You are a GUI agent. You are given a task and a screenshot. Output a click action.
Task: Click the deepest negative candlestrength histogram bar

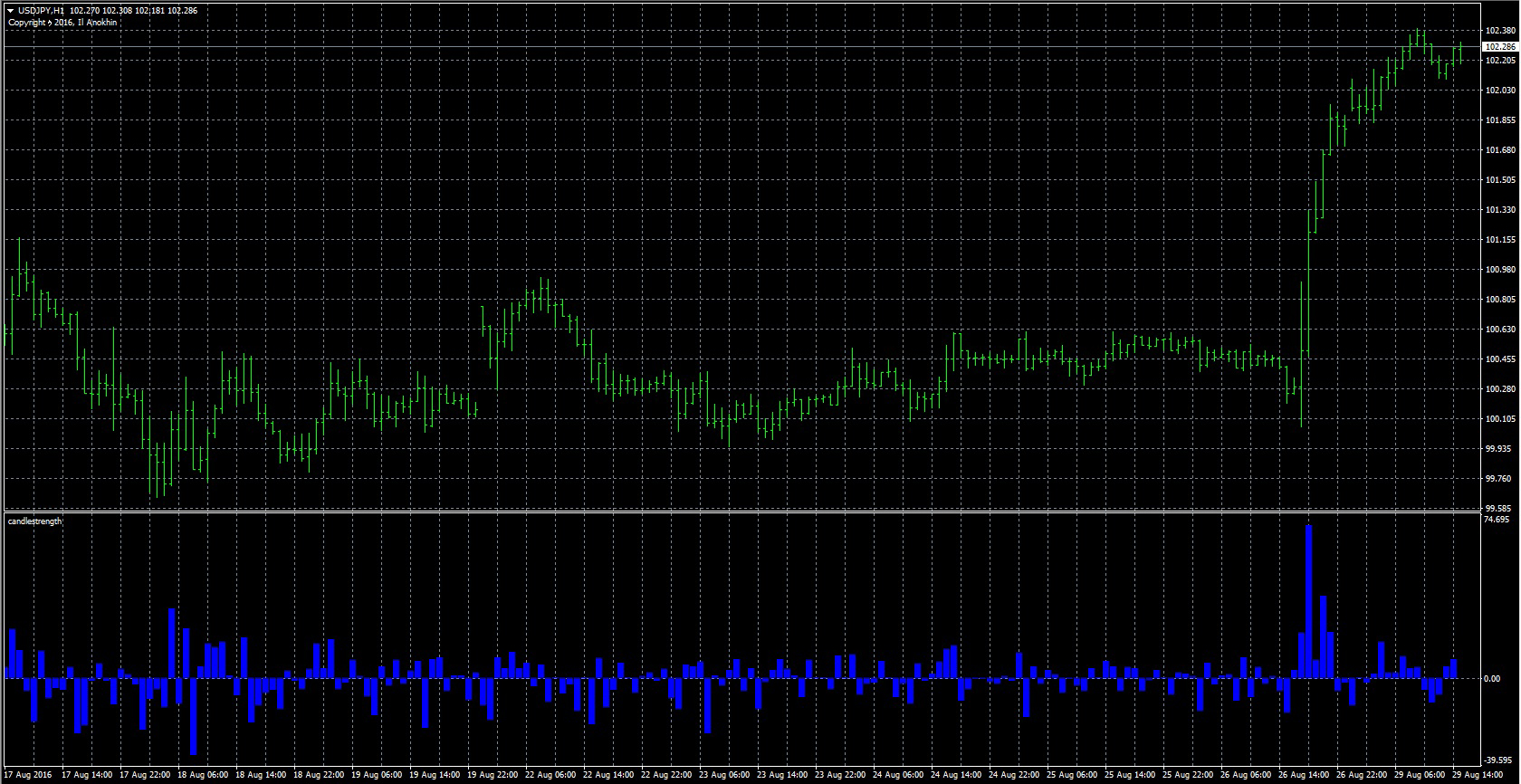point(193,716)
